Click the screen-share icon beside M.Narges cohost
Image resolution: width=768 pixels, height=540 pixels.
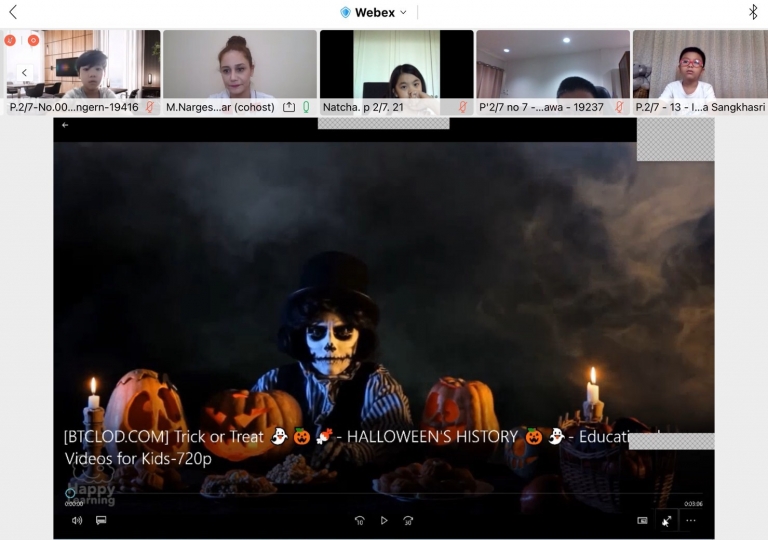(x=289, y=107)
